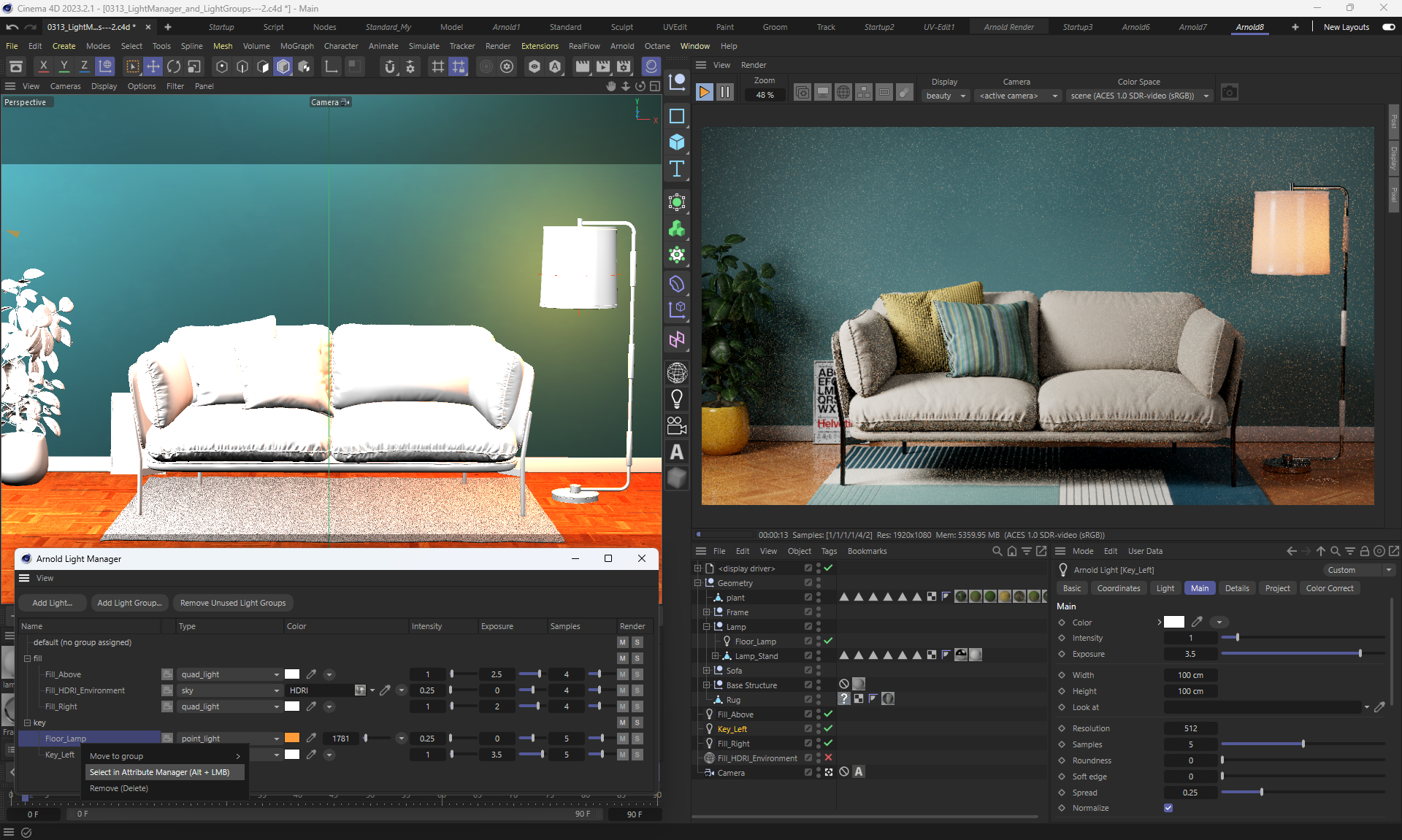
Task: Click the Floor_Lamp color picker eyedropper
Action: (311, 739)
